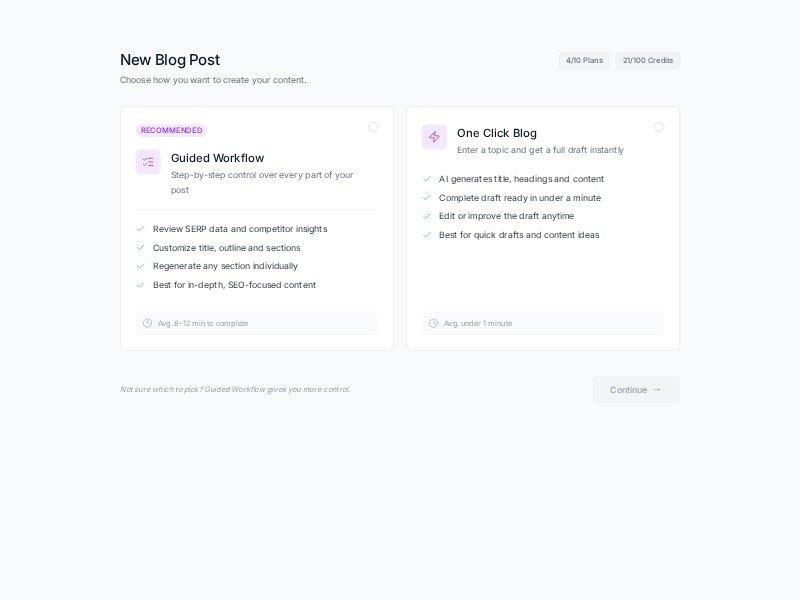Select the One Click Blog radio button
The image size is (800, 600).
click(659, 127)
